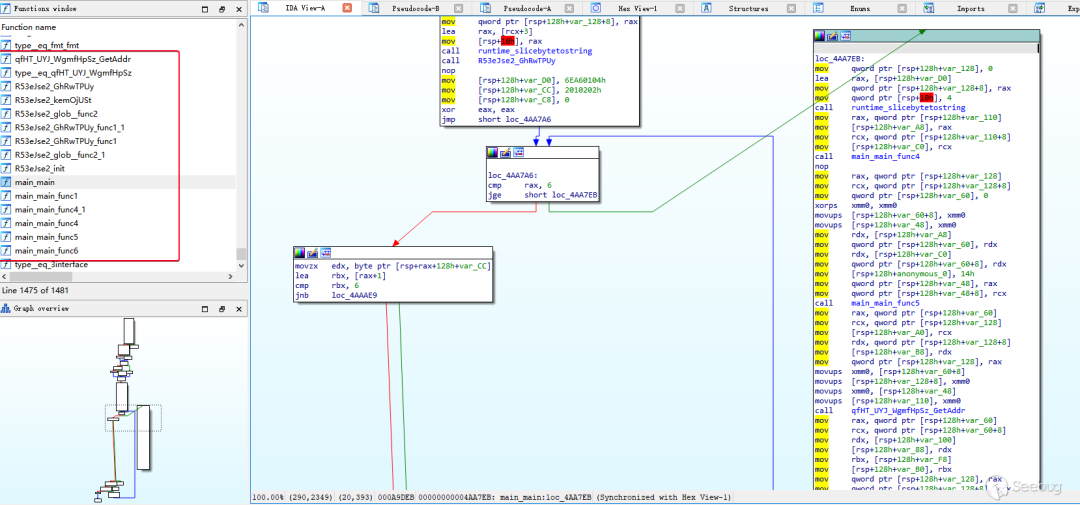Click the Functions window vertical scrollbar thumb

240,255
